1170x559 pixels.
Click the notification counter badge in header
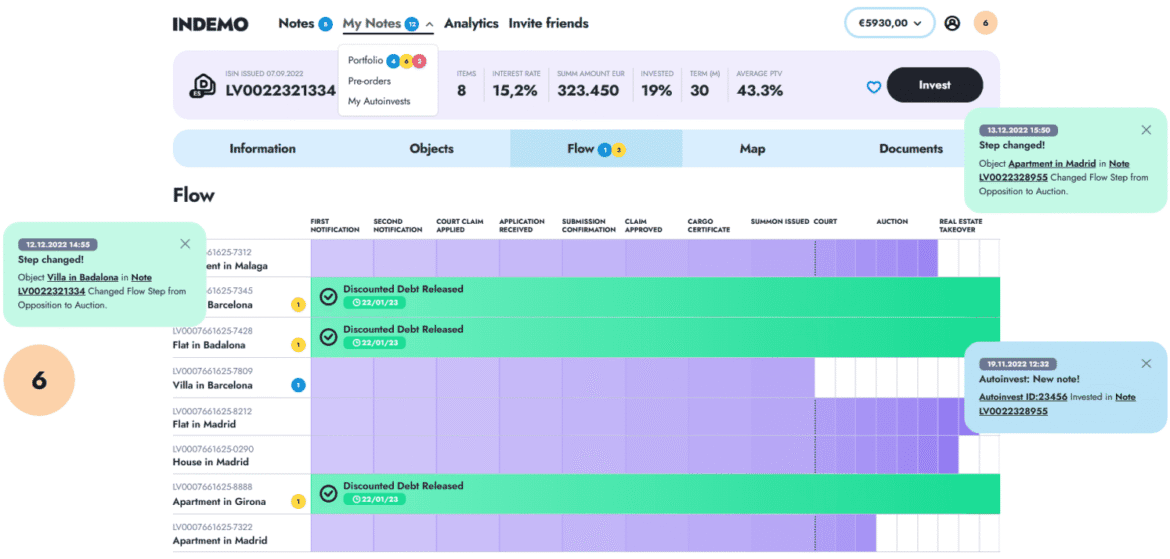(x=985, y=23)
